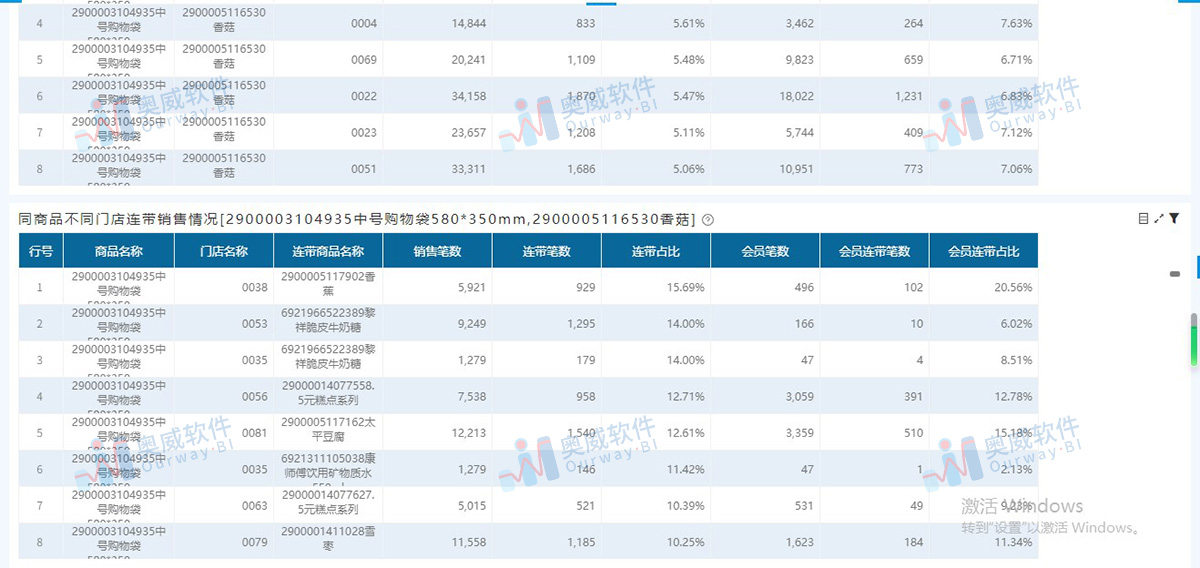
Task: Click the 连带占比 column header
Action: 656,251
